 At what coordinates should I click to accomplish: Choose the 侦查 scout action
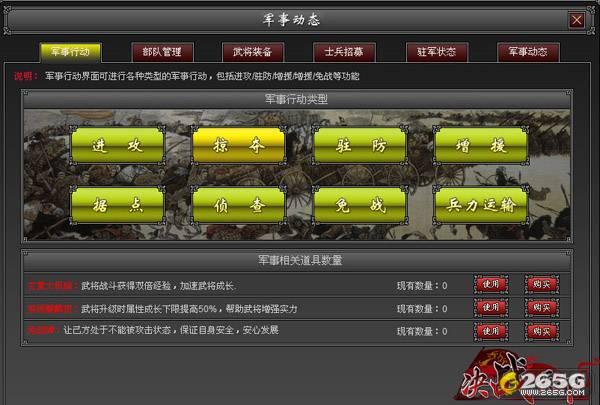(239, 205)
